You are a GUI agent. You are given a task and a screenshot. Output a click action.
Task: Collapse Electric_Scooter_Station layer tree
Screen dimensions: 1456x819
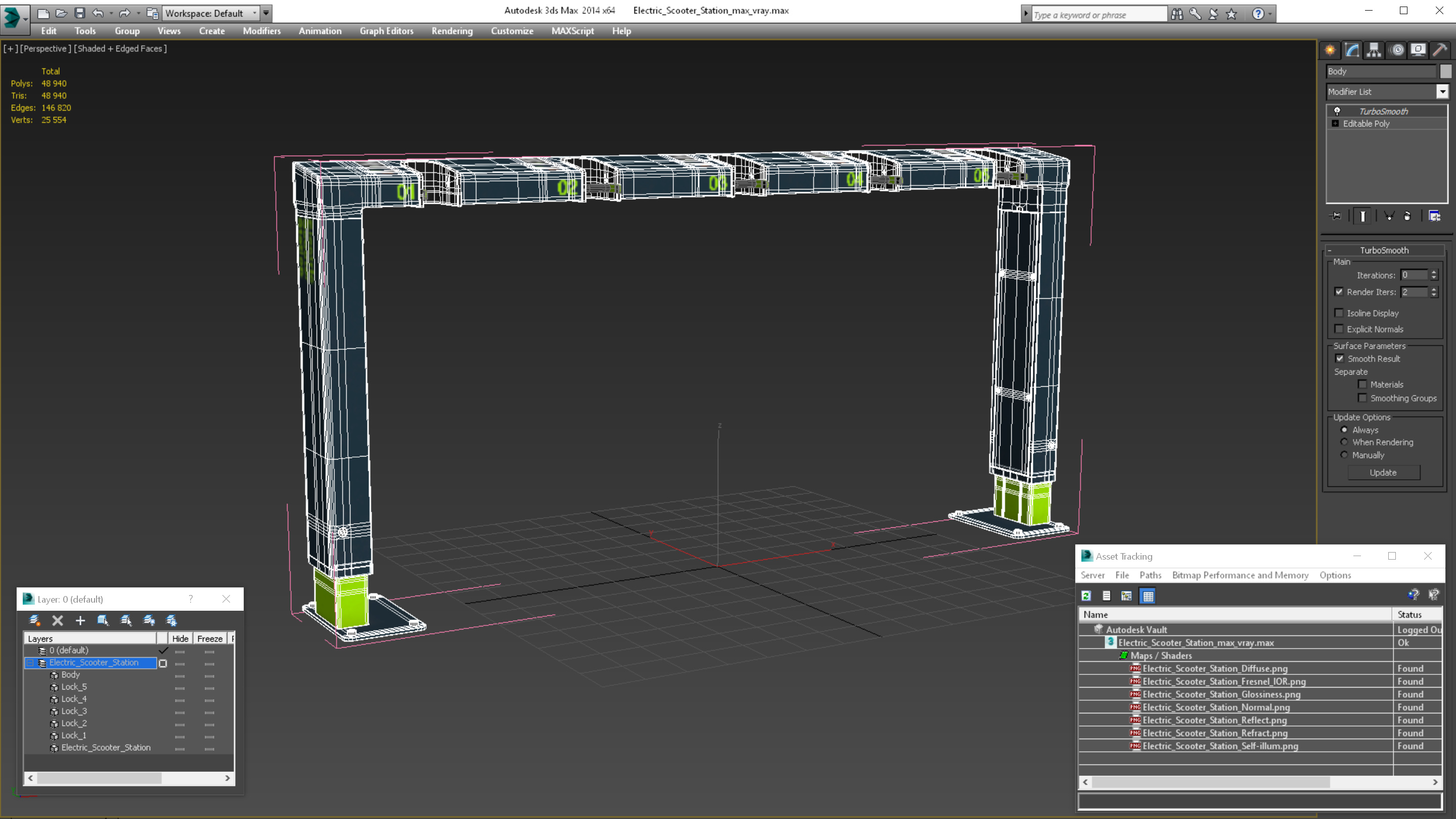pos(30,662)
